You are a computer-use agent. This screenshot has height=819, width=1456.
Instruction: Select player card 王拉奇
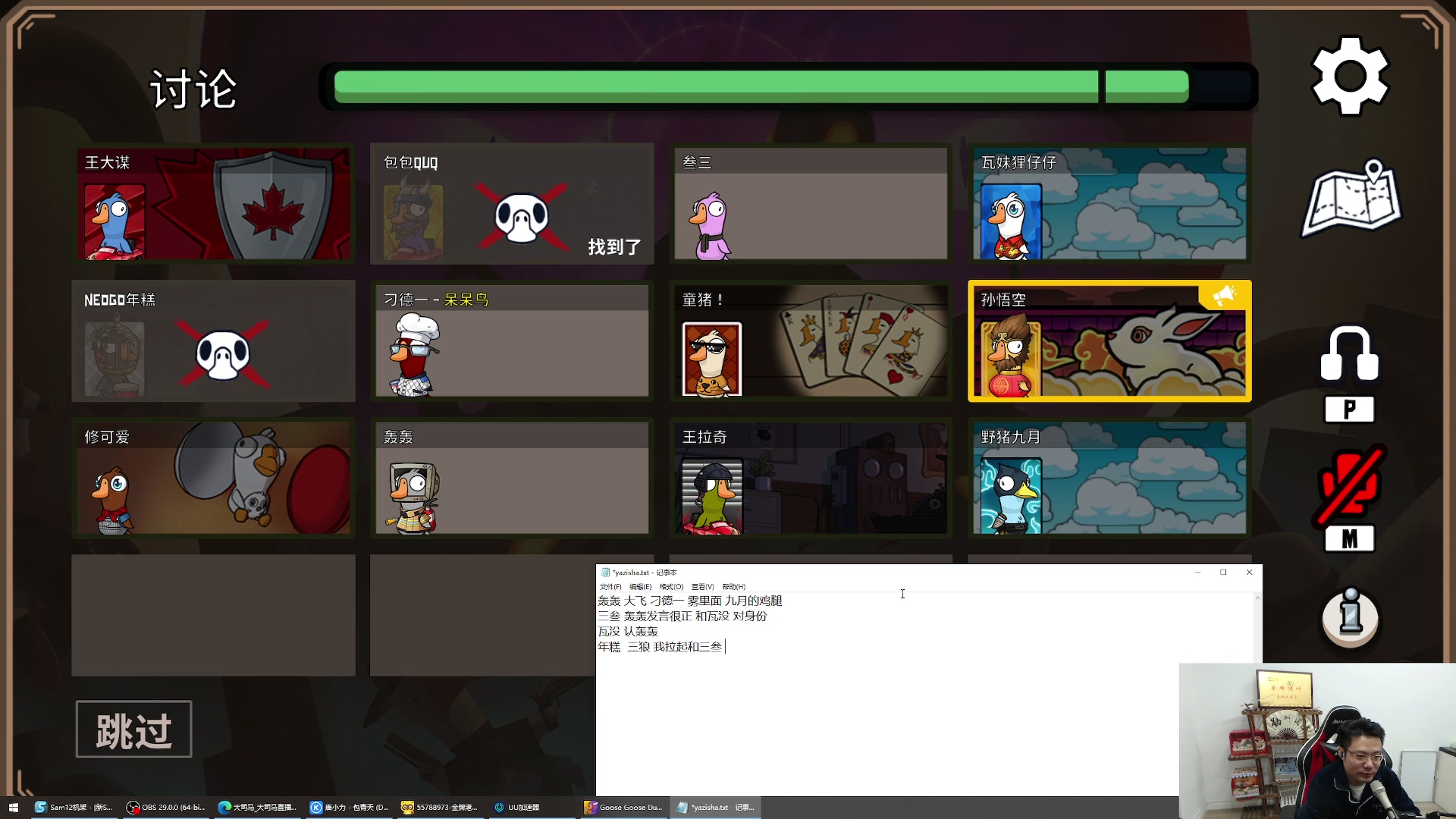[811, 478]
